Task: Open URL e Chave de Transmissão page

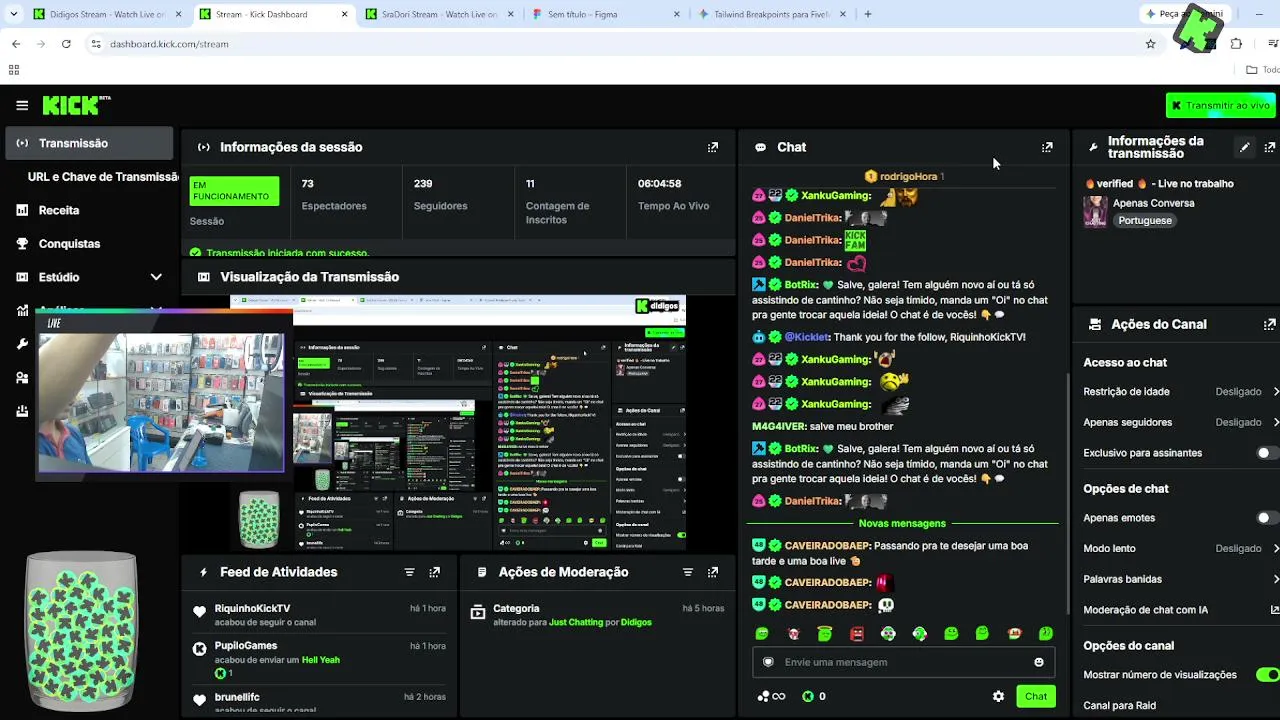Action: tap(103, 177)
